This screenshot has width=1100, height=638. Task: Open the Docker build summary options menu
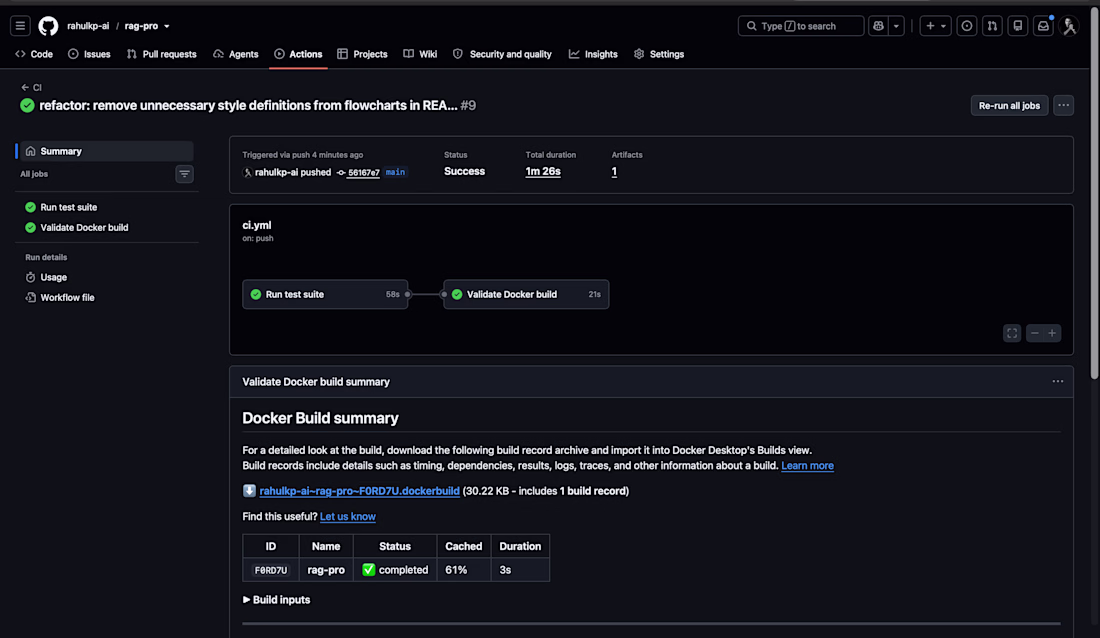(x=1058, y=381)
